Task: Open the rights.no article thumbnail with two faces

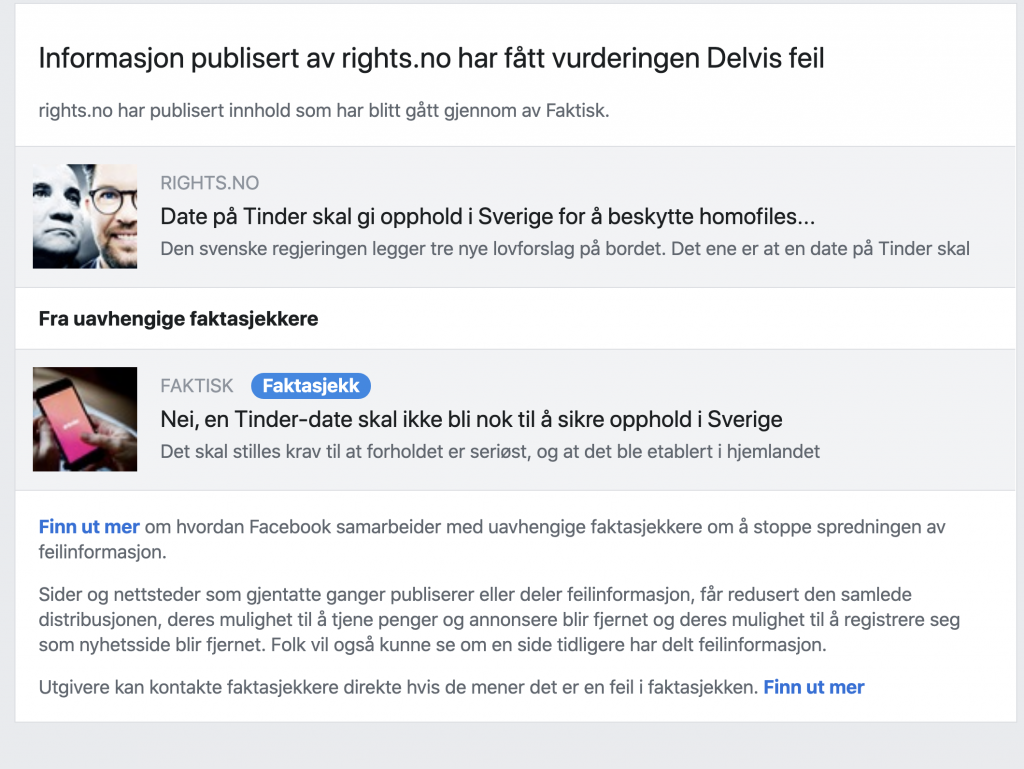Action: click(85, 216)
